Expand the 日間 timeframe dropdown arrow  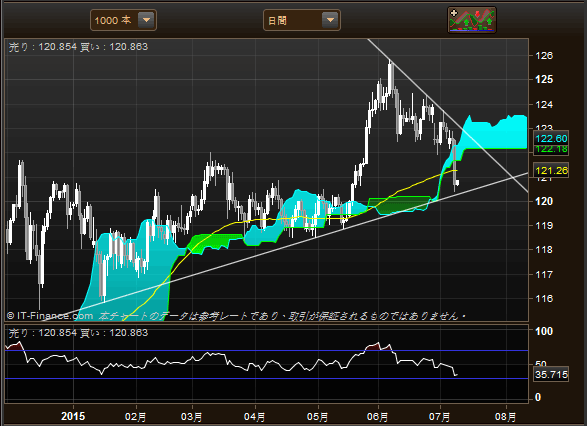point(330,20)
